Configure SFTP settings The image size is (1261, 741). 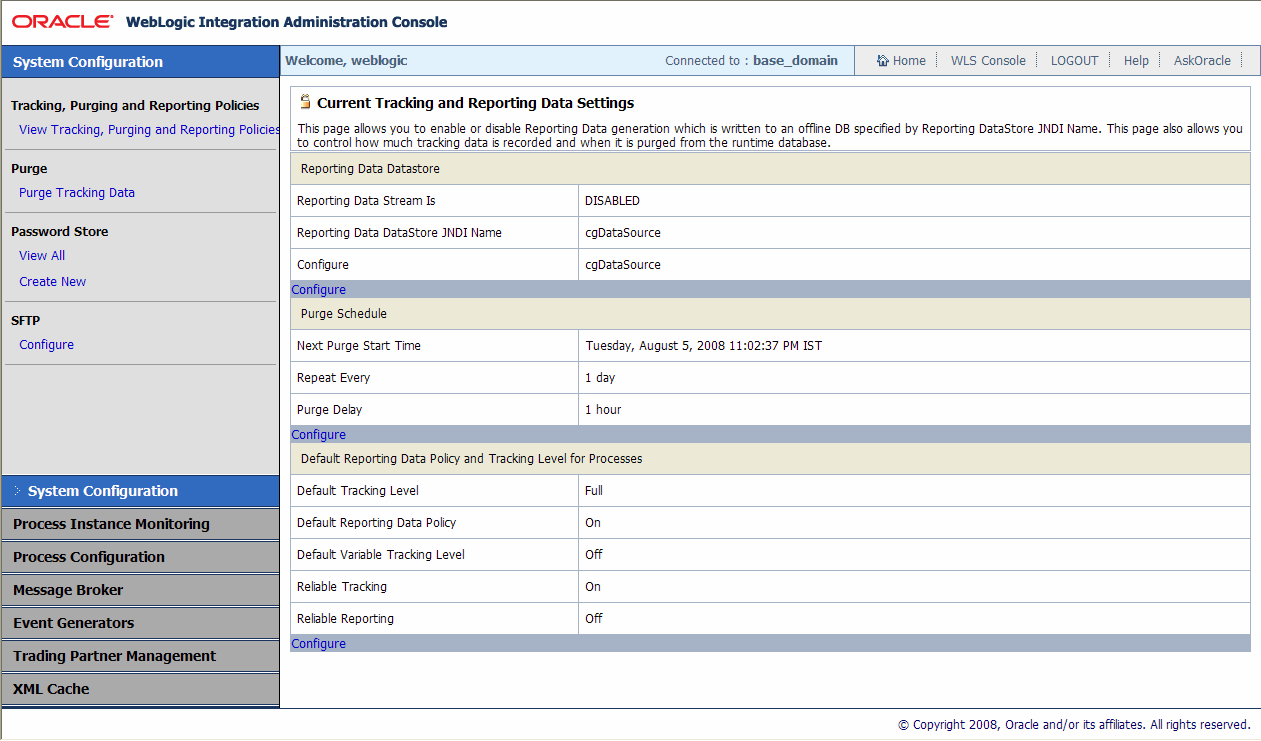point(46,344)
